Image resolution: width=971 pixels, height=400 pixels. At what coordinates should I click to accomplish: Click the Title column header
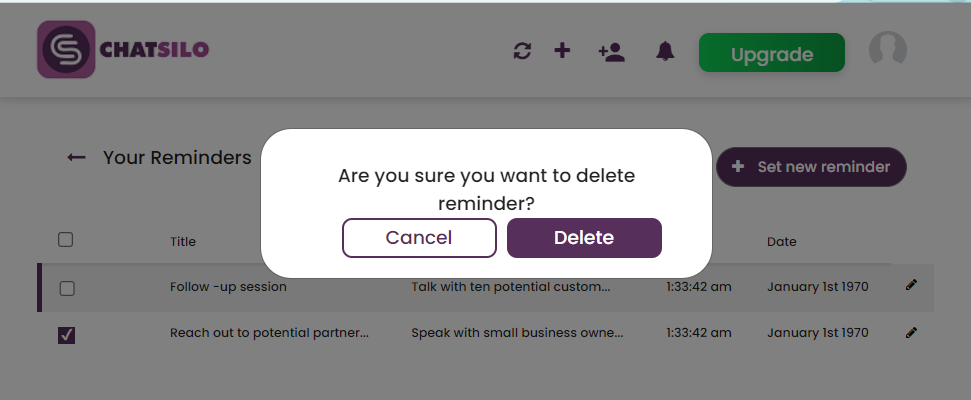click(183, 241)
